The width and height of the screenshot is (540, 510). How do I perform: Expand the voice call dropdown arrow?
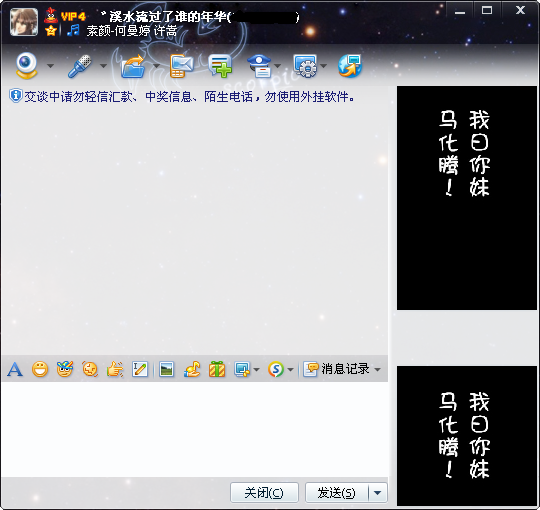click(x=103, y=65)
